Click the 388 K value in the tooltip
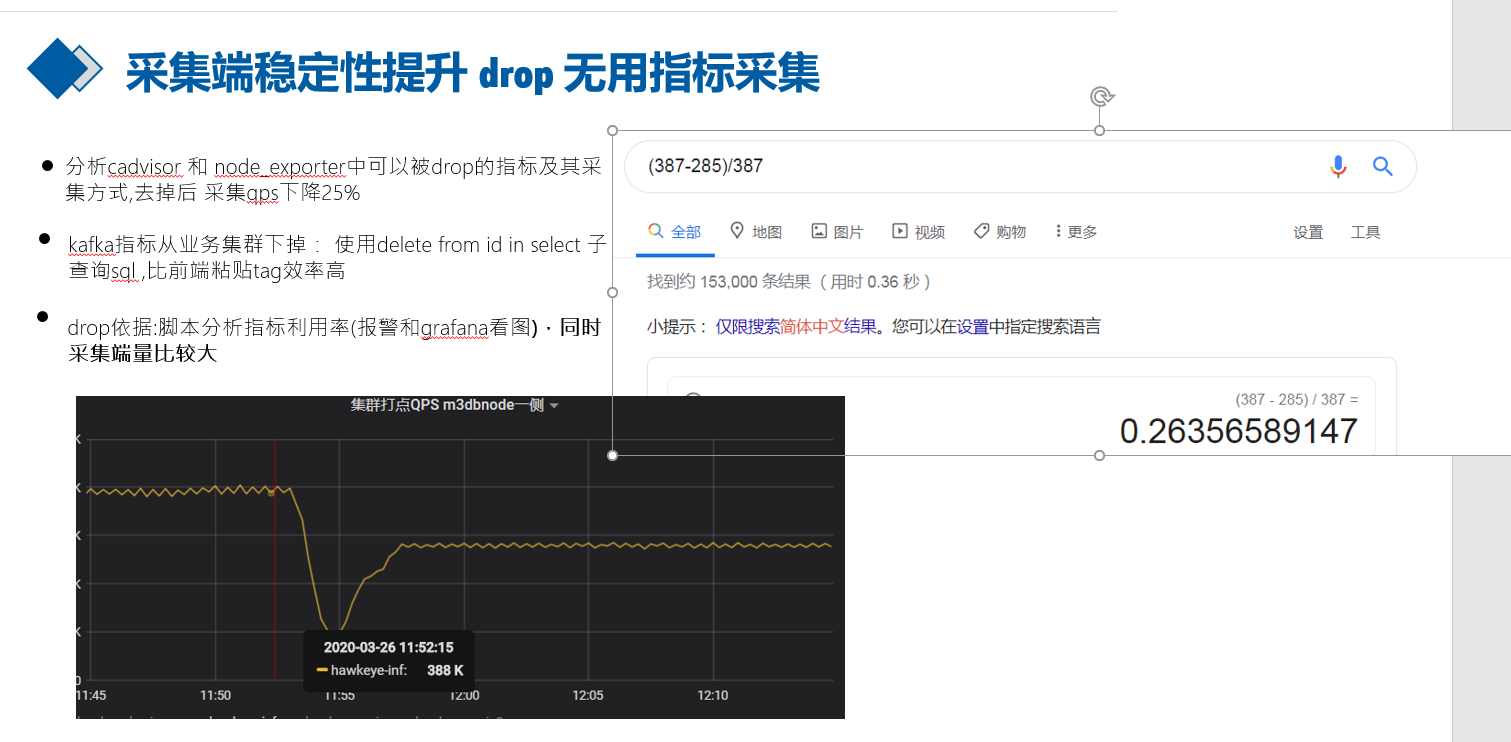1511x742 pixels. (445, 670)
